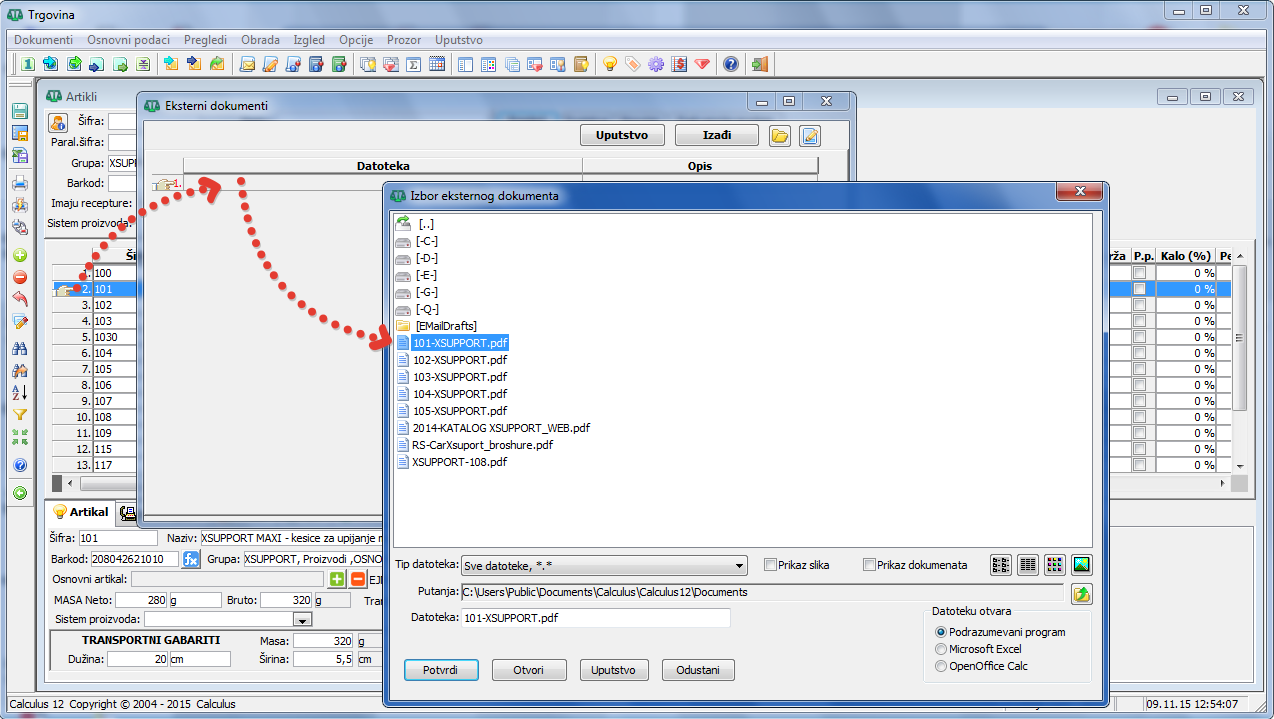Select the Microsoft Excel radio option

click(940, 649)
